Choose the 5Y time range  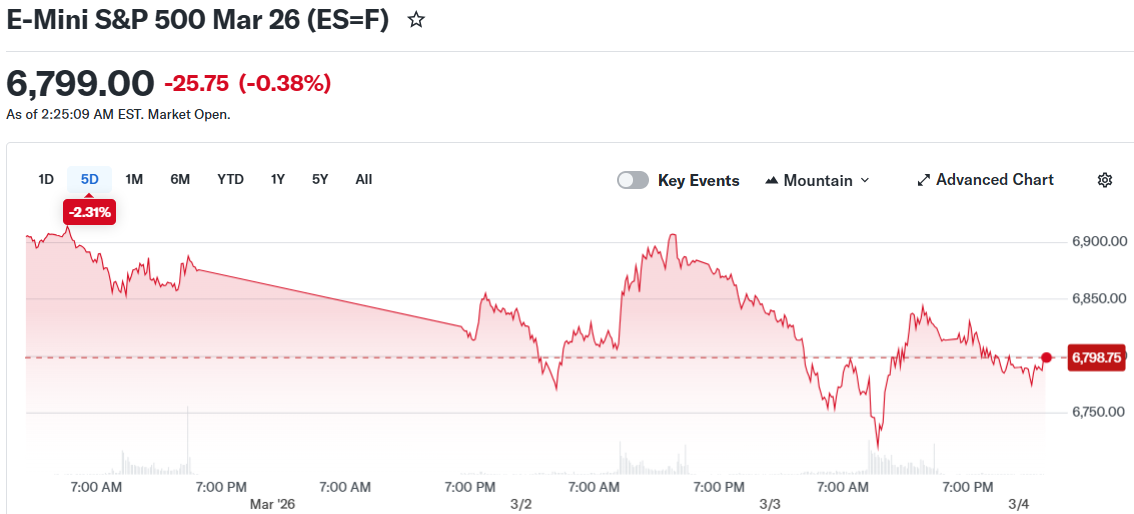(319, 179)
